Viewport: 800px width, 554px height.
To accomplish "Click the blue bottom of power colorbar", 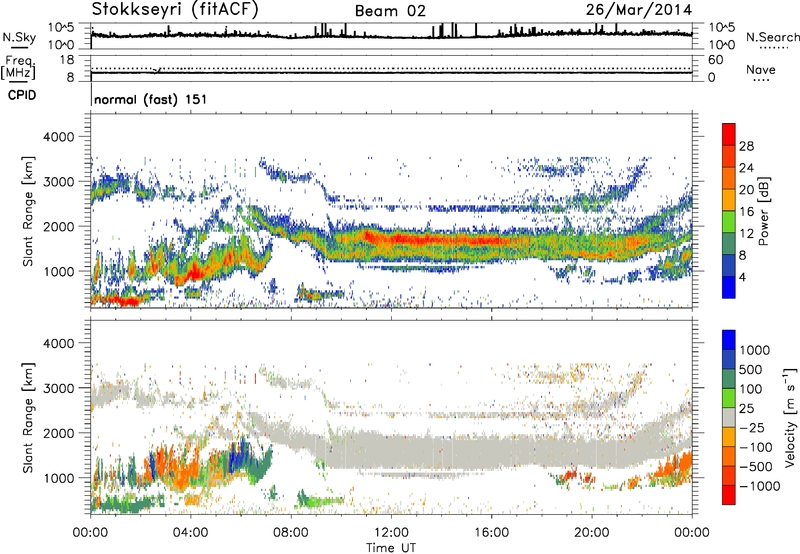I will tap(729, 287).
